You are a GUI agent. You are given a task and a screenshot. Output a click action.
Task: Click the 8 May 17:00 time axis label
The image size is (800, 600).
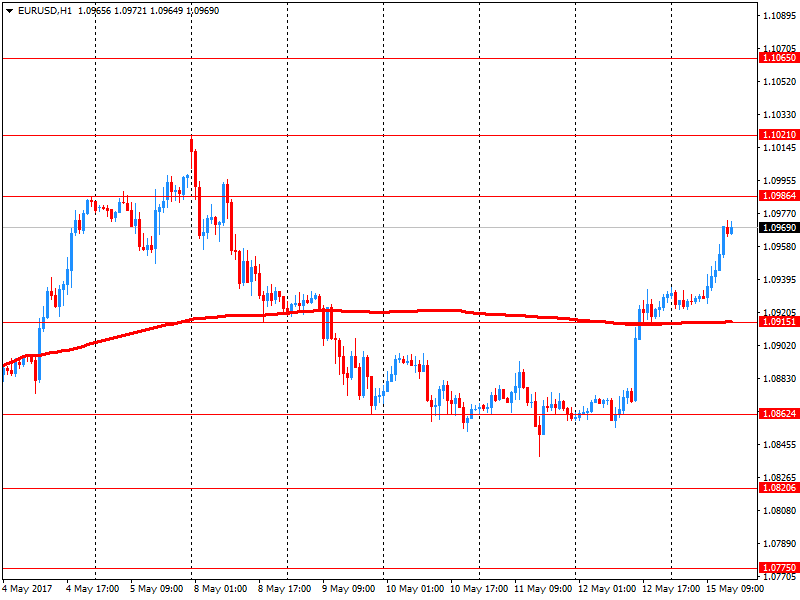click(x=285, y=589)
